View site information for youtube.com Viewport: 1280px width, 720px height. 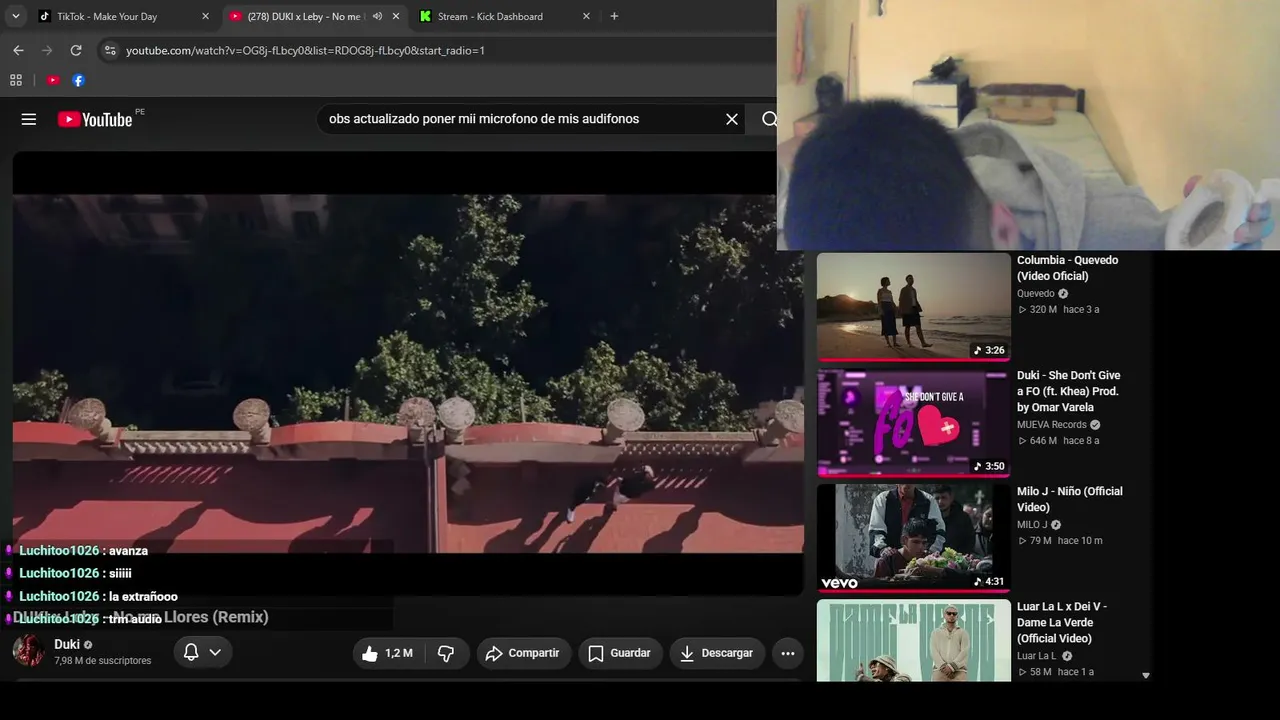point(110,50)
